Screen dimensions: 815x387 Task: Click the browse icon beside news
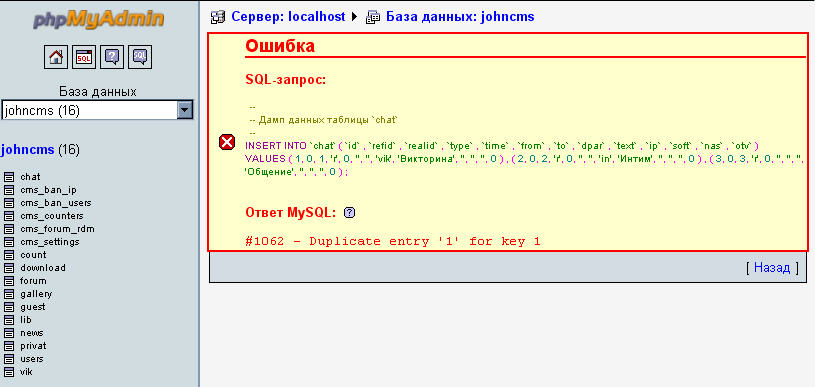tap(9, 333)
